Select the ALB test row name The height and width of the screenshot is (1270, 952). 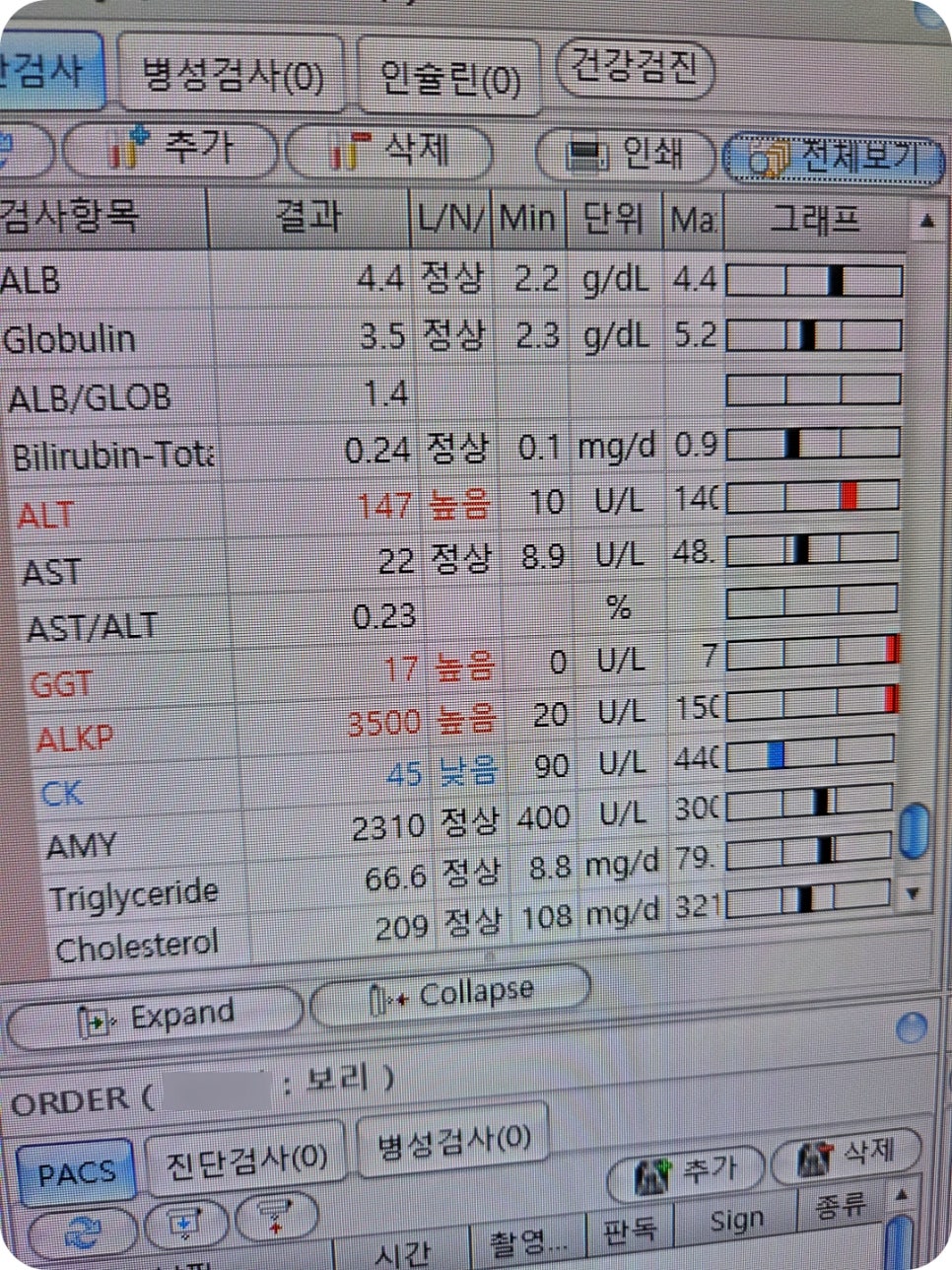(x=30, y=281)
